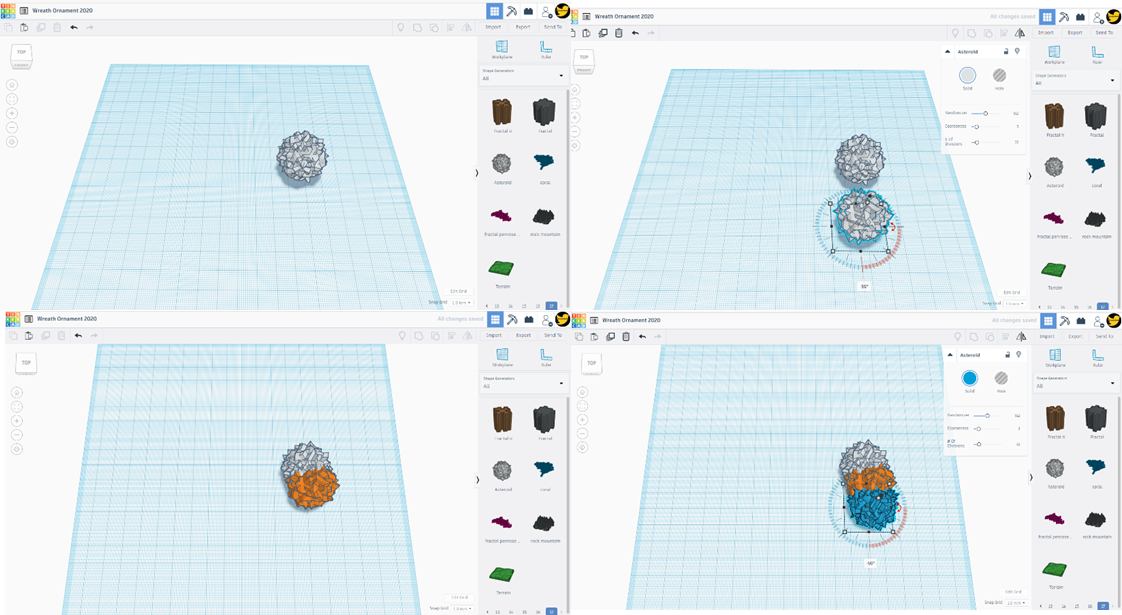The image size is (1122, 615).
Task: Click Export button in bottom-right screenshot
Action: point(1076,336)
